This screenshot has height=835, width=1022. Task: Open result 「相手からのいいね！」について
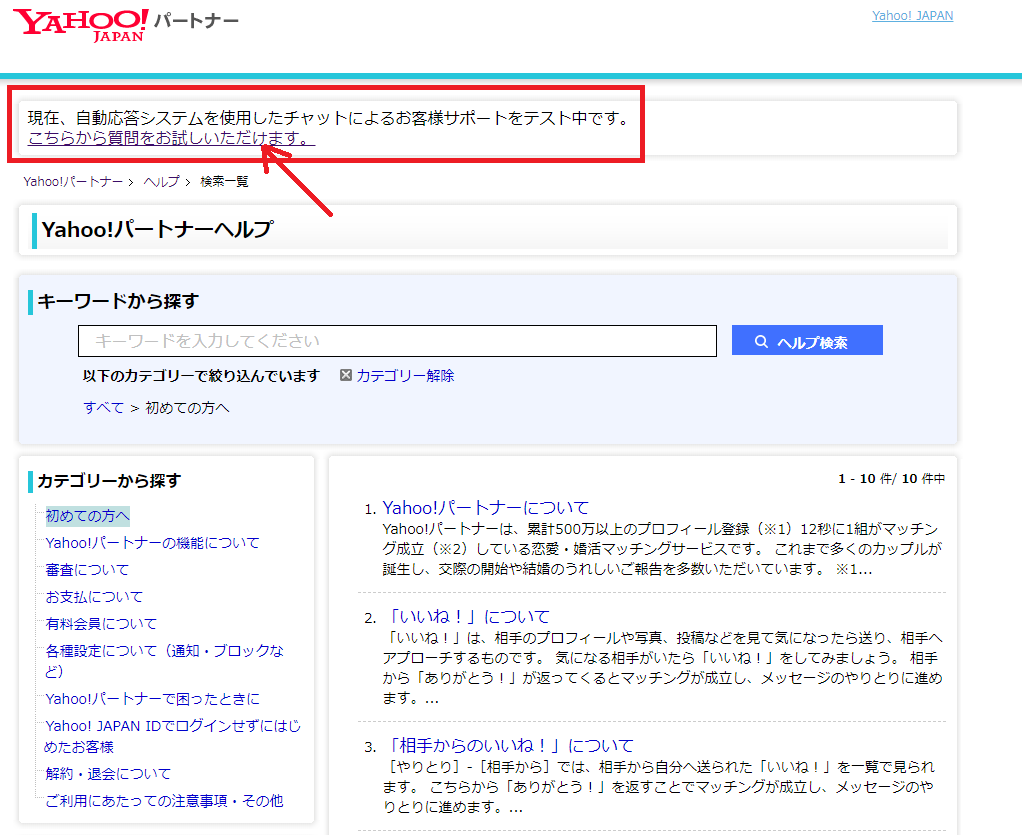pyautogui.click(x=508, y=746)
